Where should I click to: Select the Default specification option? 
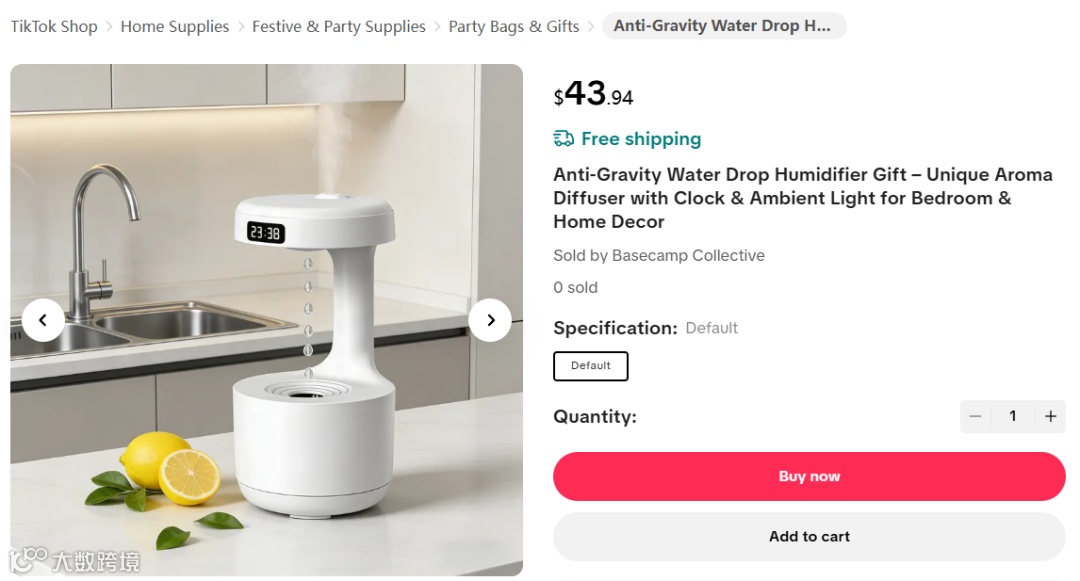tap(590, 366)
